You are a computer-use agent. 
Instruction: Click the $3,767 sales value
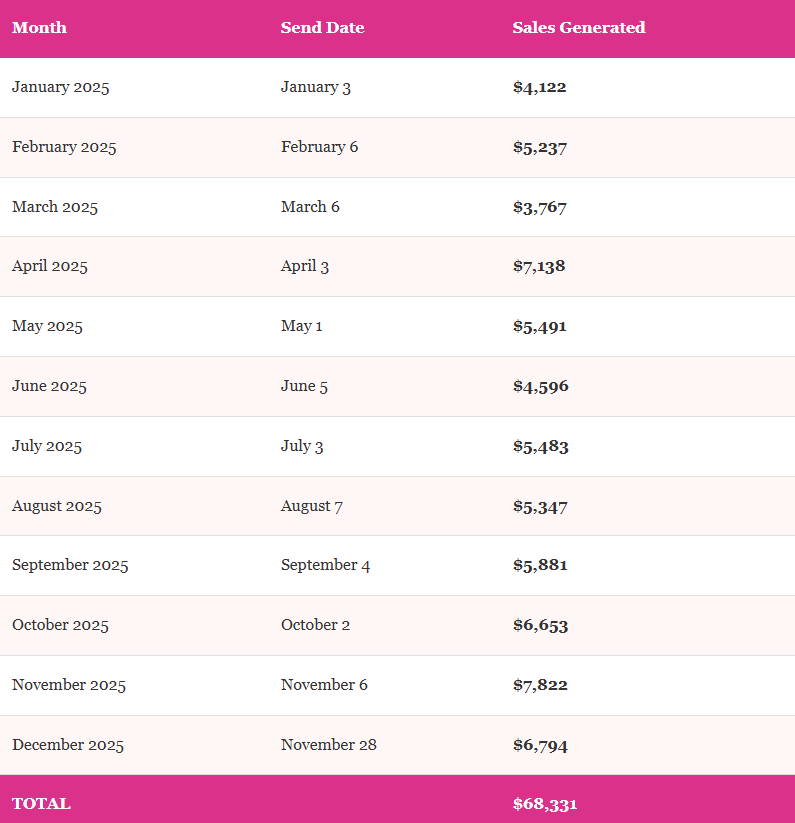pyautogui.click(x=540, y=207)
